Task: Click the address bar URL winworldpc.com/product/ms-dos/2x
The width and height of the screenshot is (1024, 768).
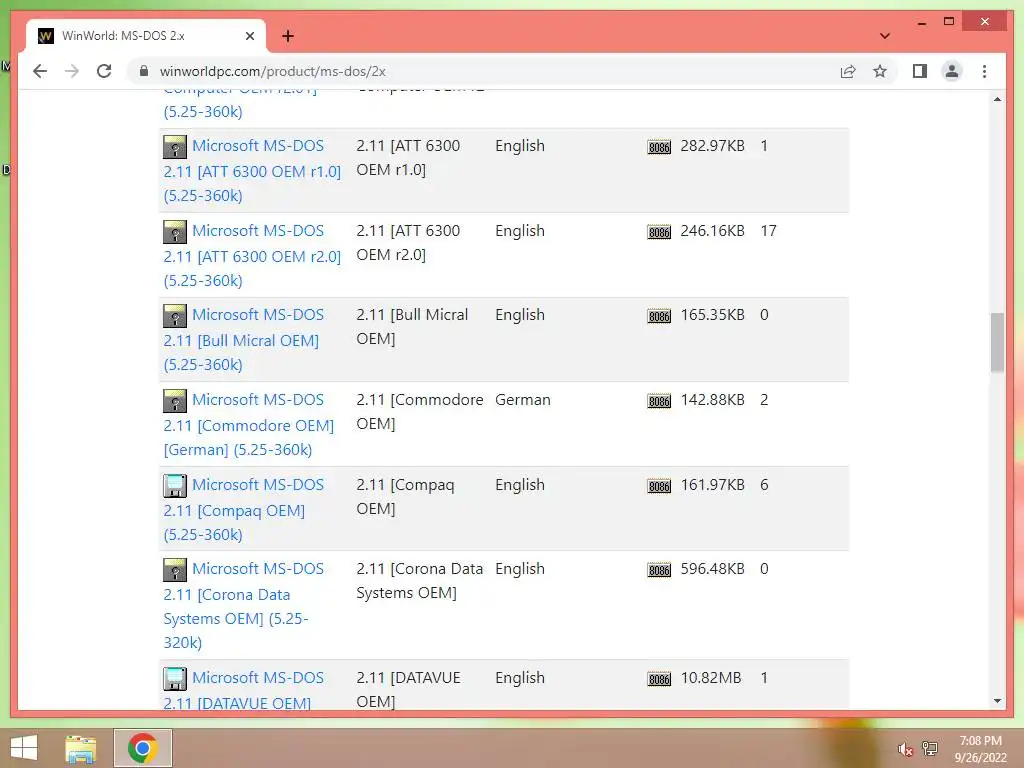Action: 272,71
